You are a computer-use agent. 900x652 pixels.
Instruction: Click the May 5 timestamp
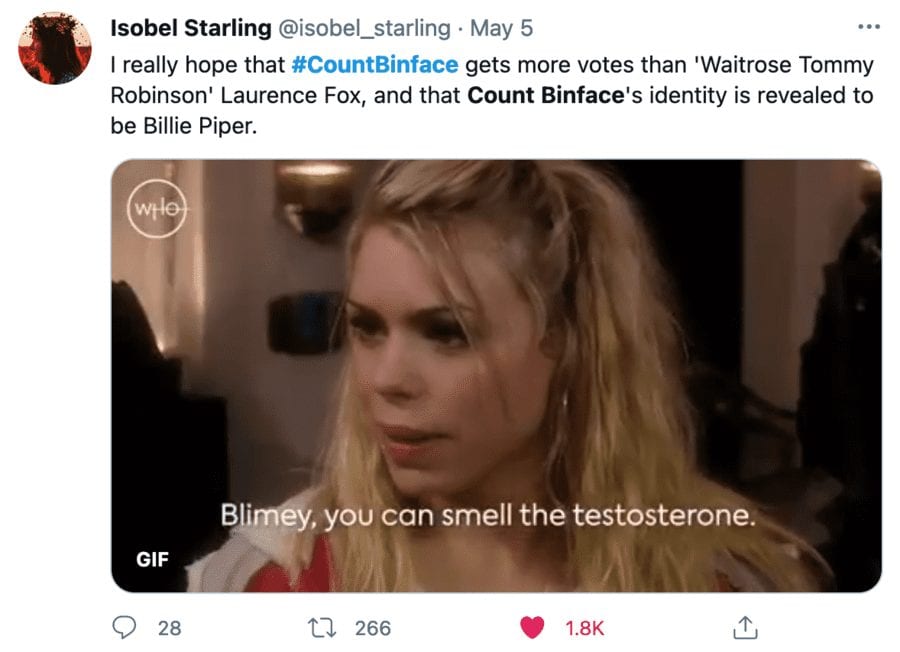pos(501,28)
